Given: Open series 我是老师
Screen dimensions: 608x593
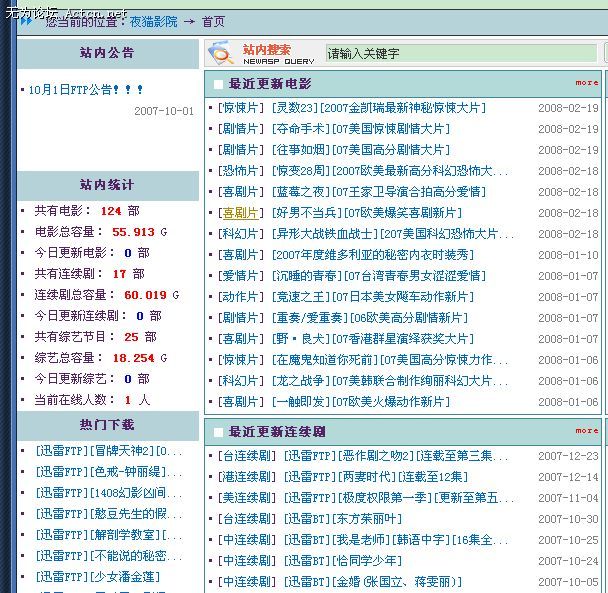Looking at the screenshot, I should click(397, 539).
